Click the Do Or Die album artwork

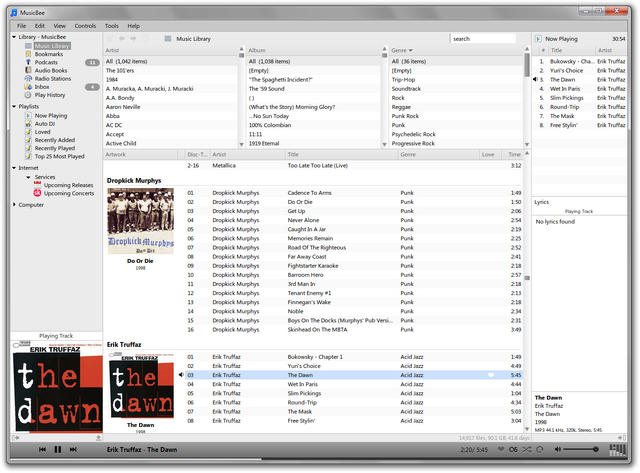pyautogui.click(x=140, y=221)
